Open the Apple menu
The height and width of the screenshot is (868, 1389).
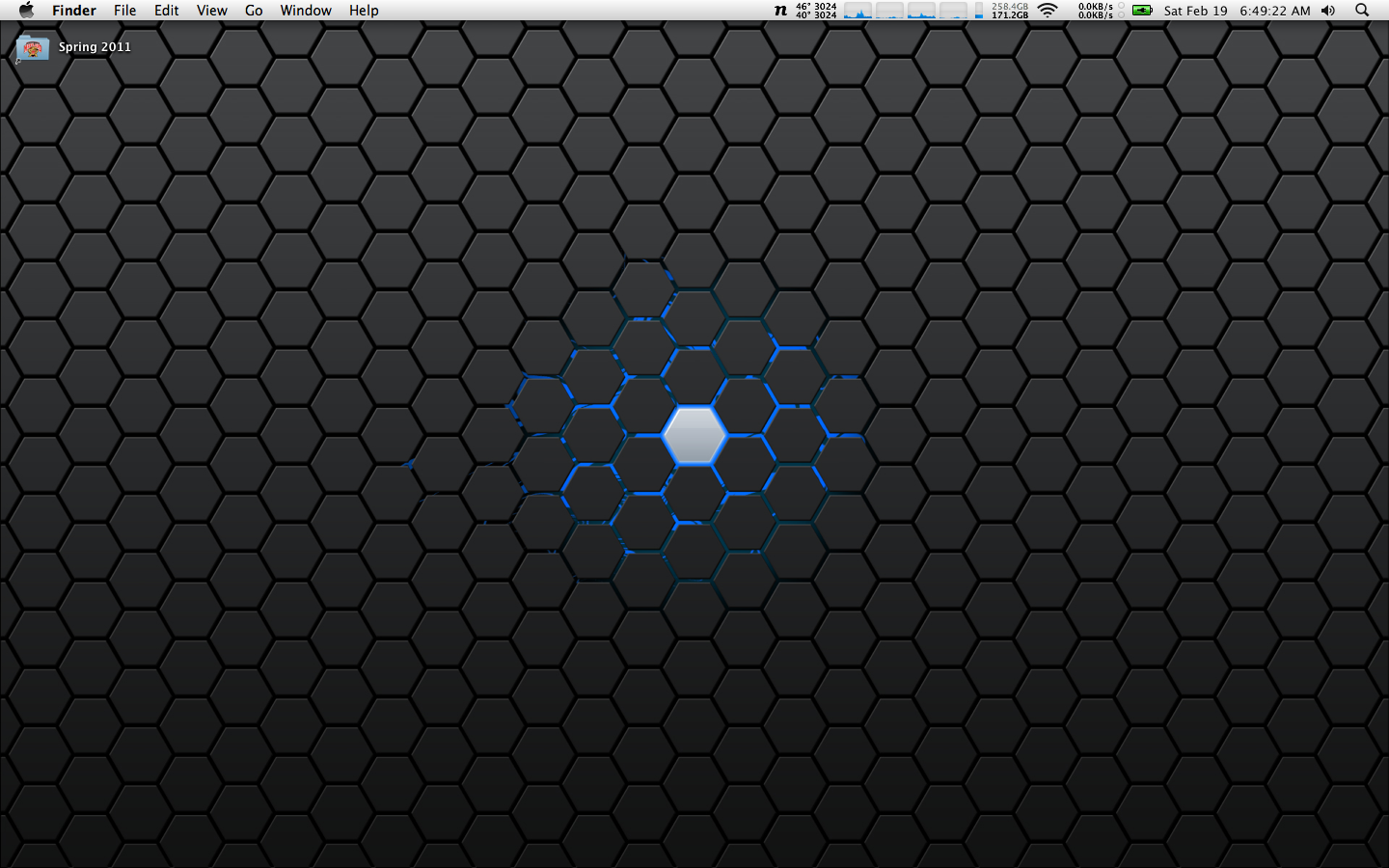[x=26, y=11]
